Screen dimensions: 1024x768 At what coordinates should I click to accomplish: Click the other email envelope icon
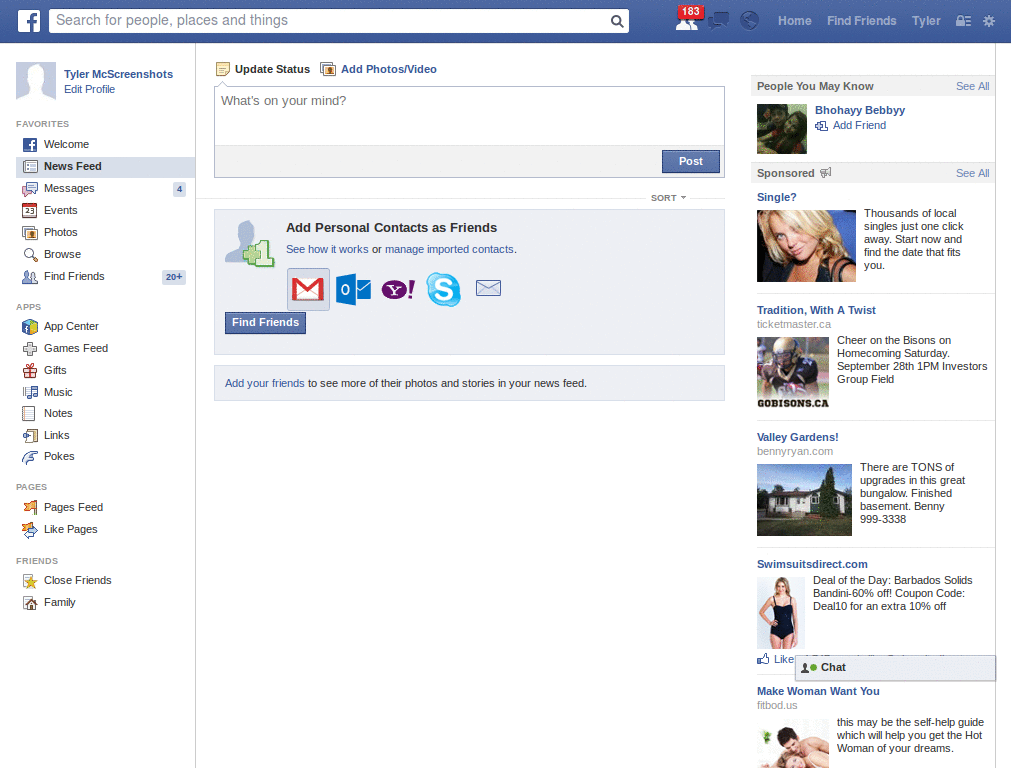(x=488, y=288)
